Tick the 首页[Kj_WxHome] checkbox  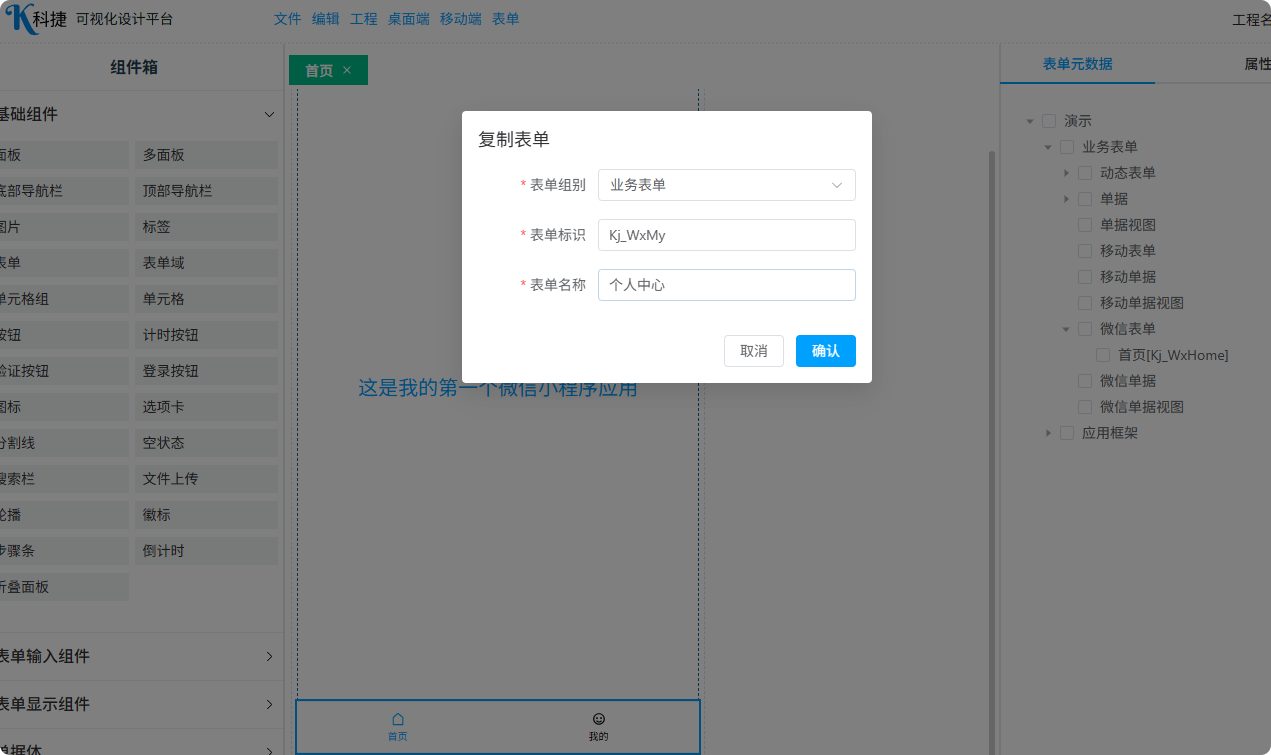(1103, 355)
